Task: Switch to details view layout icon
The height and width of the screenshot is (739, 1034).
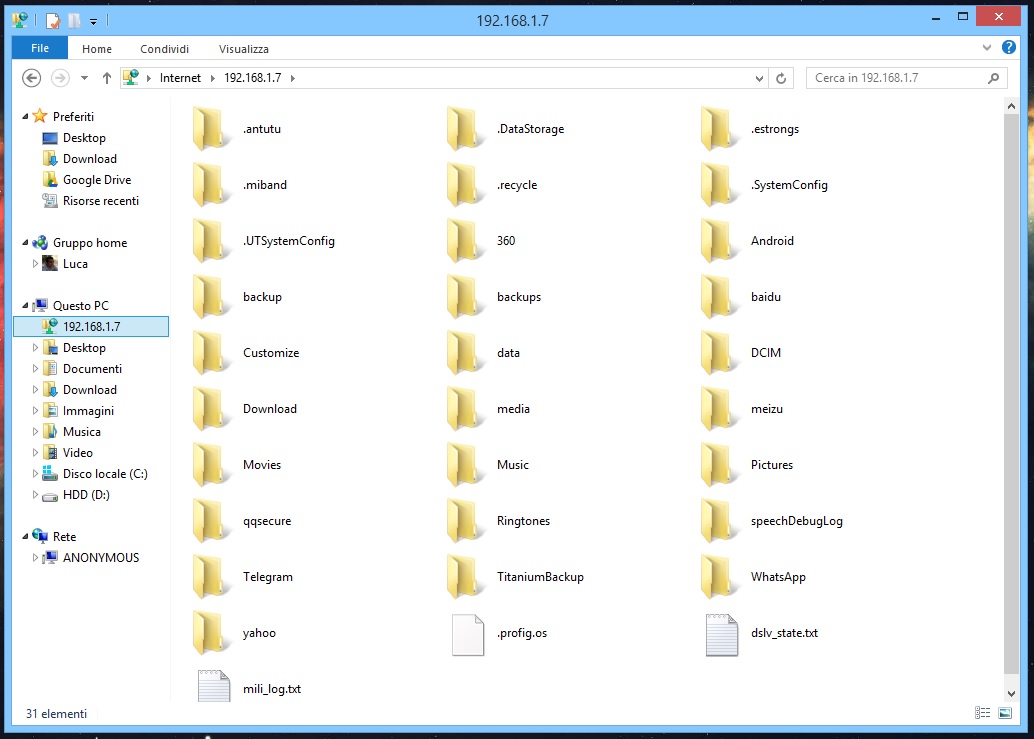Action: [983, 713]
